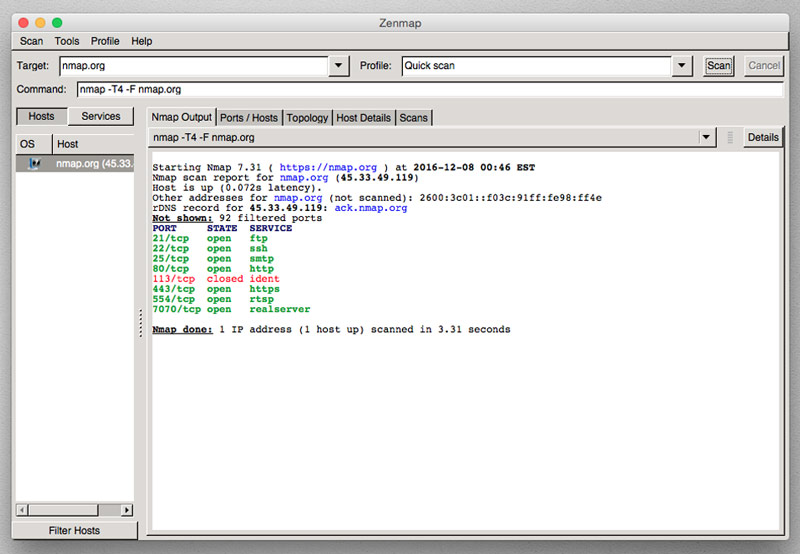Click the Host column header
The width and height of the screenshot is (800, 554).
[x=93, y=144]
